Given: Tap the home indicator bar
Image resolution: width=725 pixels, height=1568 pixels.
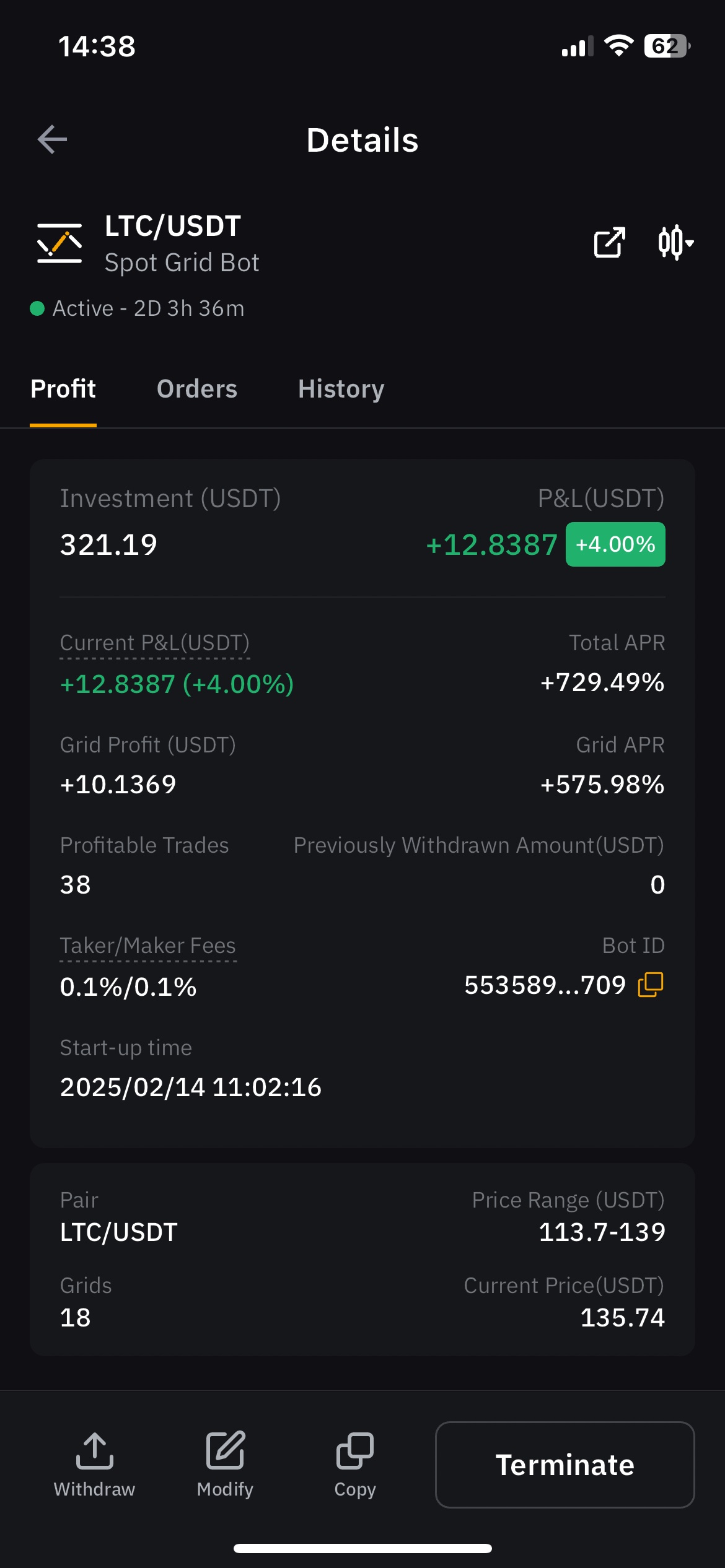Looking at the screenshot, I should 362,1548.
